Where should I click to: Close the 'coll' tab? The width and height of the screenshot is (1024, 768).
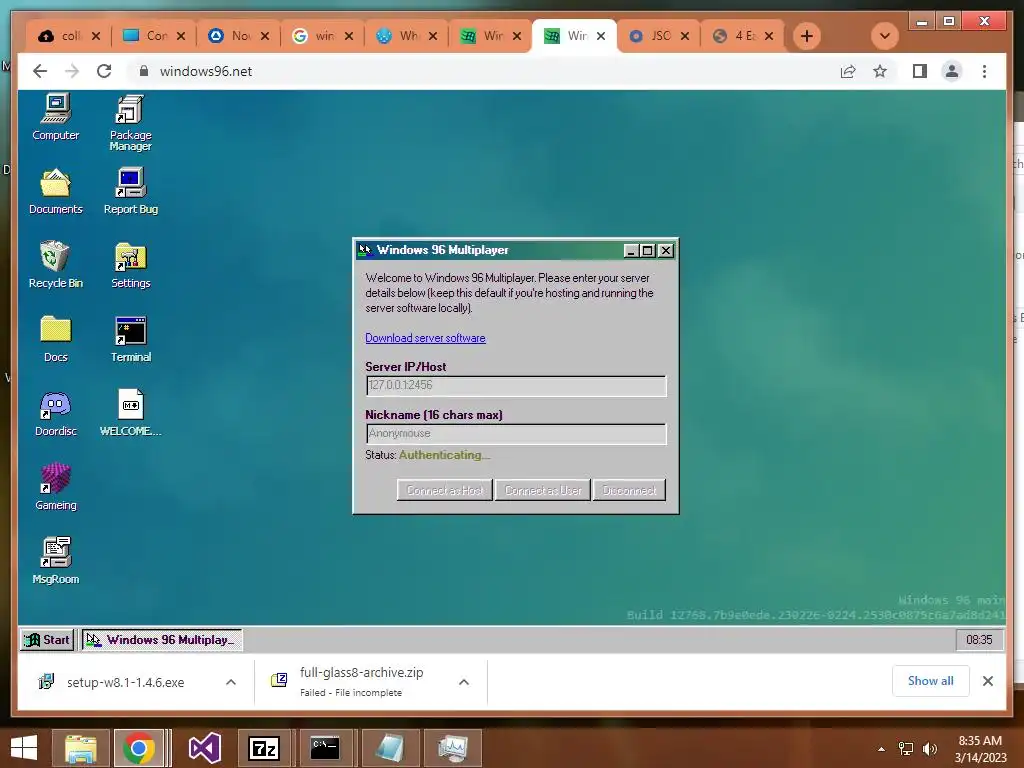point(96,36)
